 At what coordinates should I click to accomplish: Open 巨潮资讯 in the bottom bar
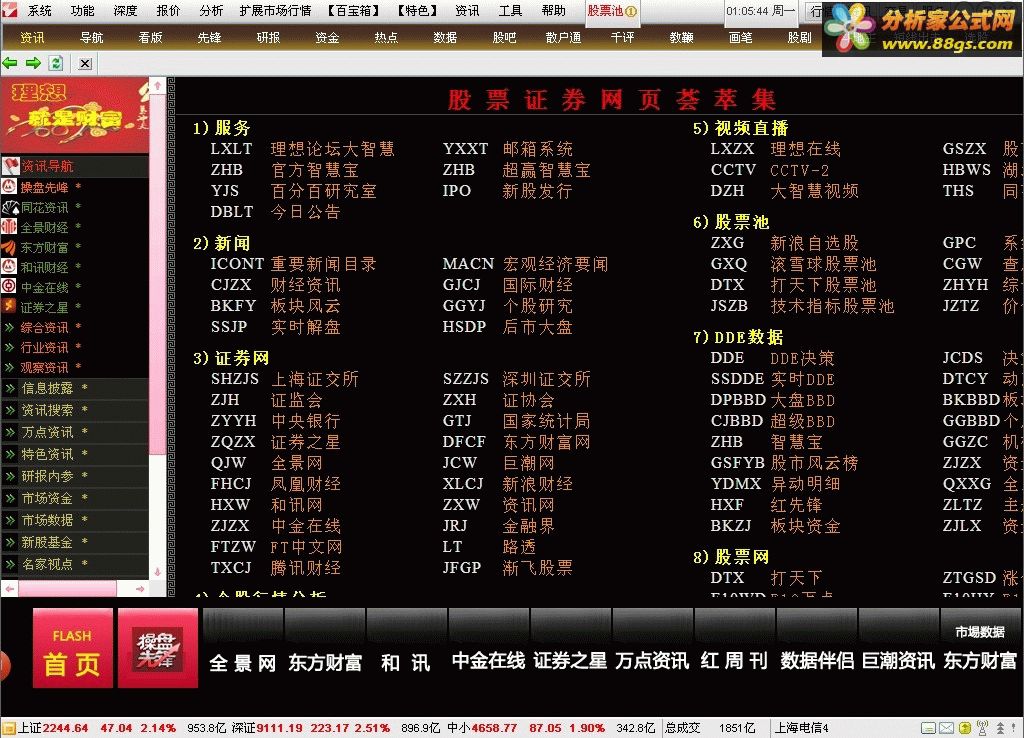click(898, 661)
